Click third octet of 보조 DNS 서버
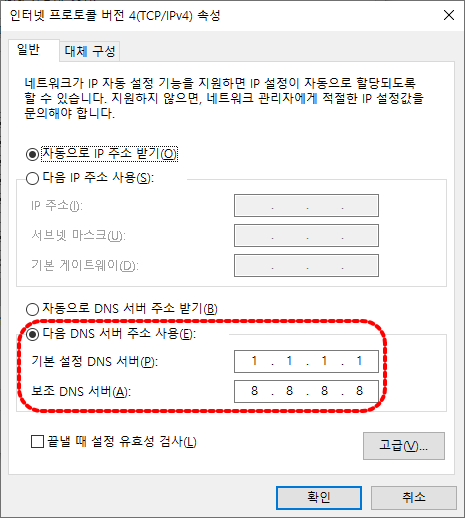 point(324,391)
